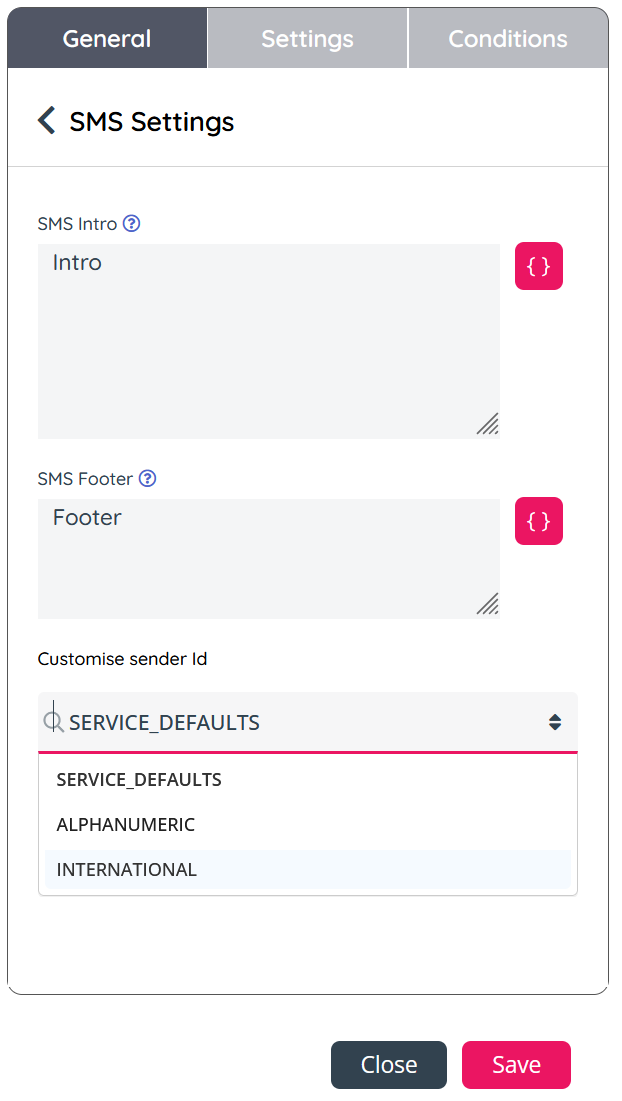622x1101 pixels.
Task: Open the SMS Intro help tooltip icon
Action: click(131, 223)
